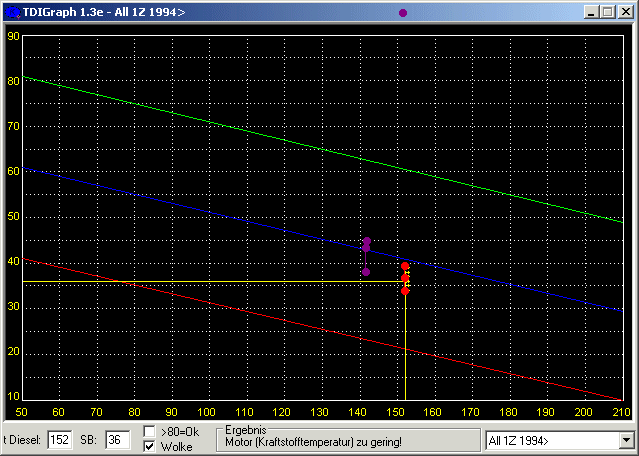This screenshot has height=456, width=639.
Task: Click the SB input field showing 36
Action: [x=117, y=440]
